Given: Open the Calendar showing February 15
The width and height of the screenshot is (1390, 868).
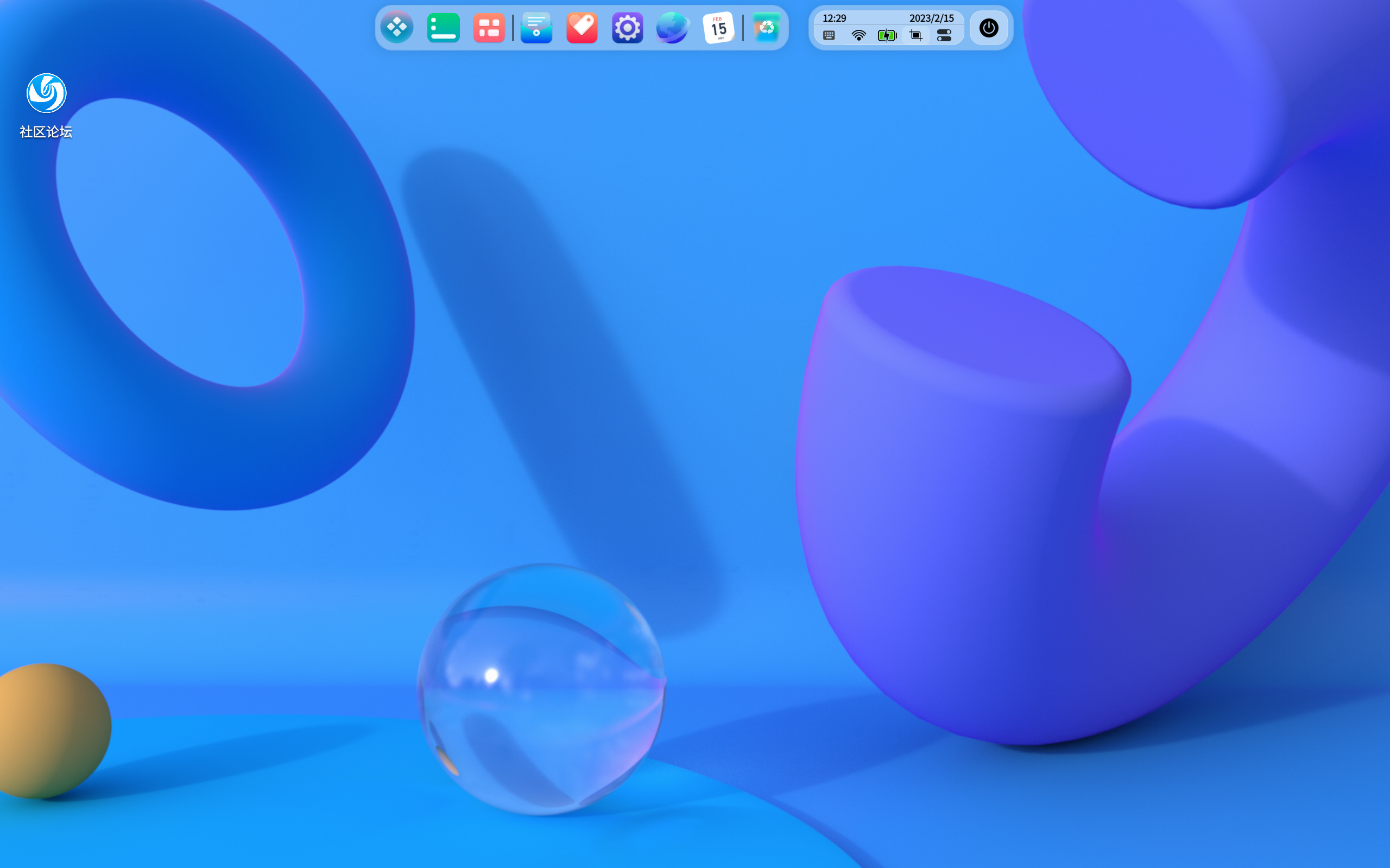Looking at the screenshot, I should [718, 28].
